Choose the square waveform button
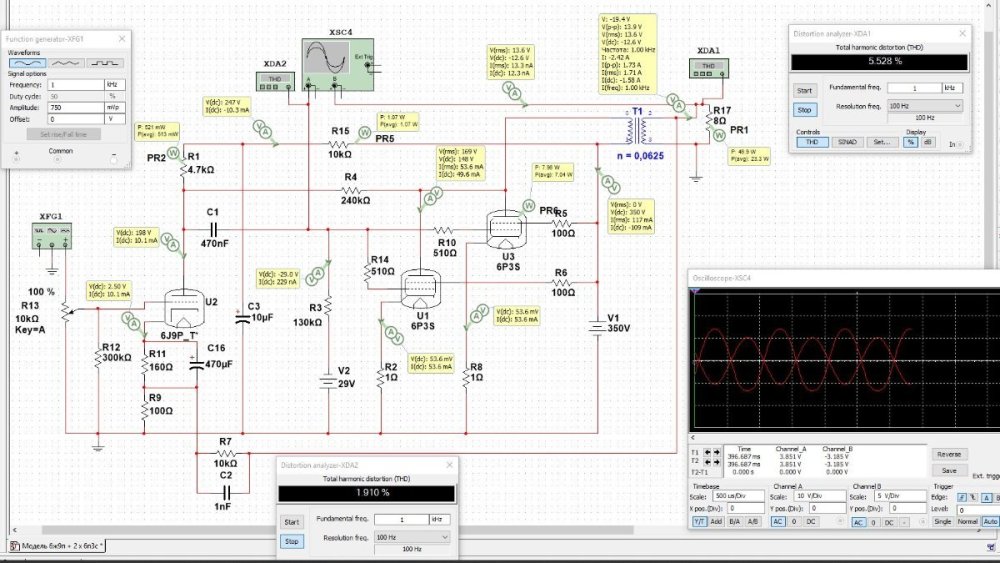Image resolution: width=1000 pixels, height=563 pixels. (106, 62)
